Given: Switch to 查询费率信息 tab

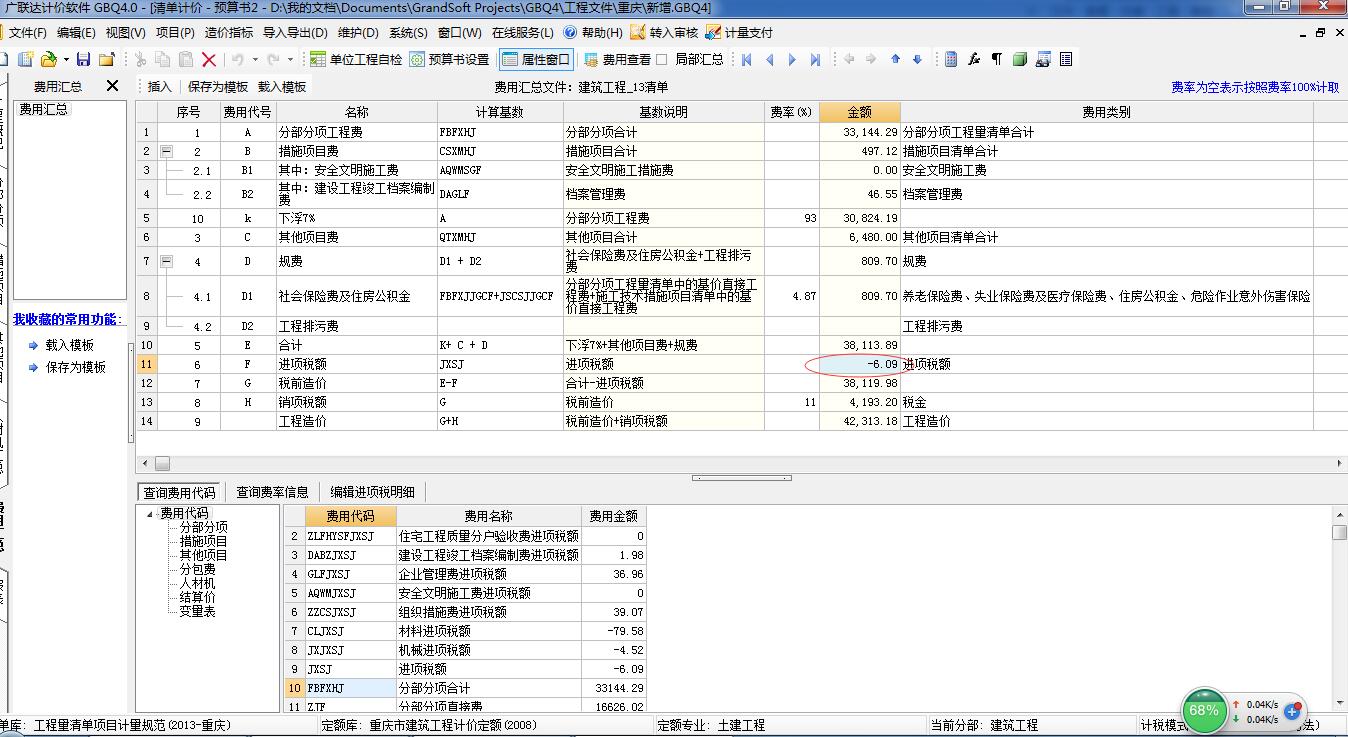Looking at the screenshot, I should (x=272, y=492).
